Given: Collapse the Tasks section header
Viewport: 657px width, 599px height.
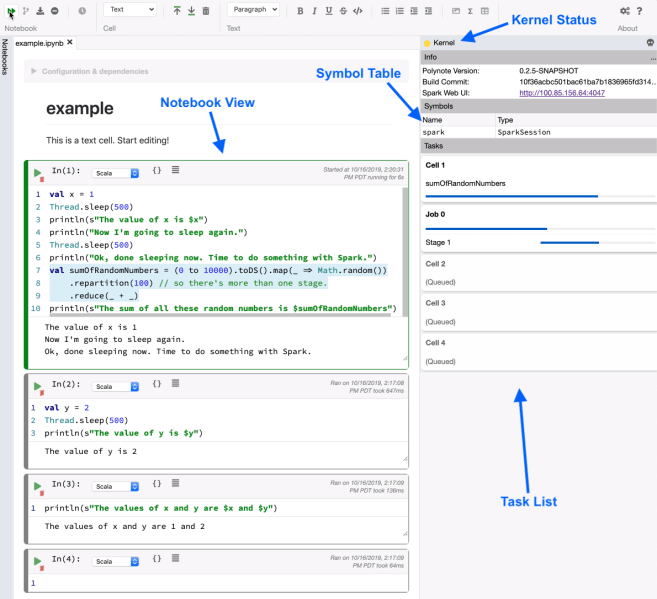Looking at the screenshot, I should (x=538, y=146).
